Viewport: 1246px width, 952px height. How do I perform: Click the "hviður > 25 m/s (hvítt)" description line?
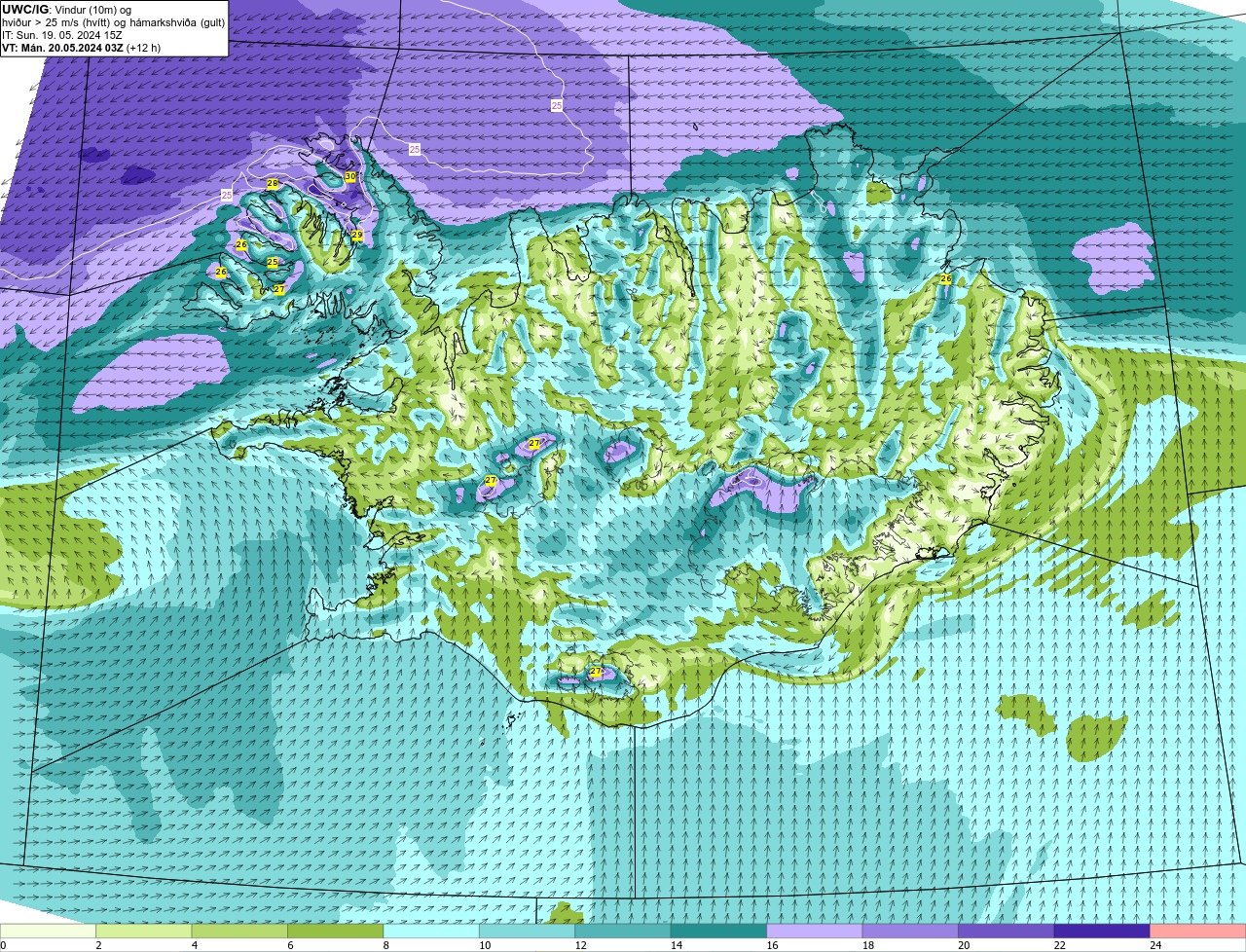(x=114, y=21)
